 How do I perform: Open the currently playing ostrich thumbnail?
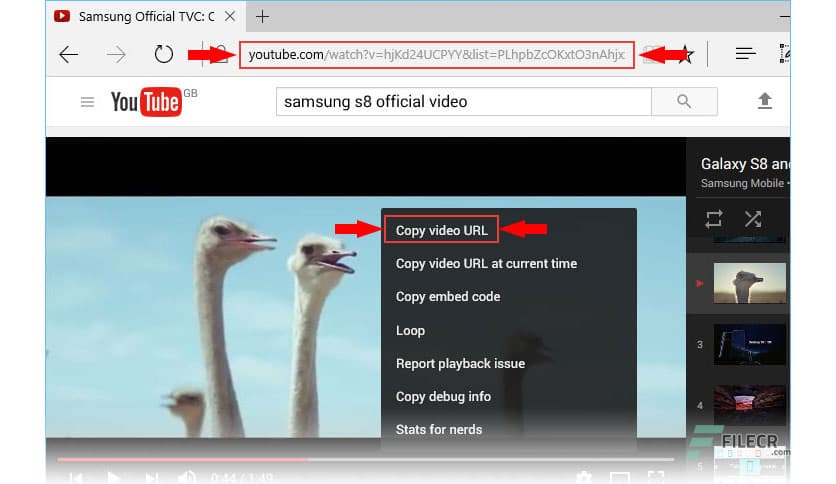point(749,283)
